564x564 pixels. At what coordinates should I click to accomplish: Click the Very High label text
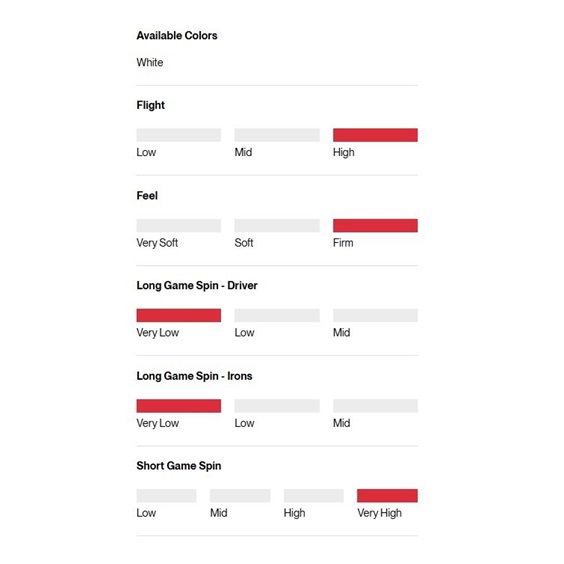pyautogui.click(x=379, y=513)
